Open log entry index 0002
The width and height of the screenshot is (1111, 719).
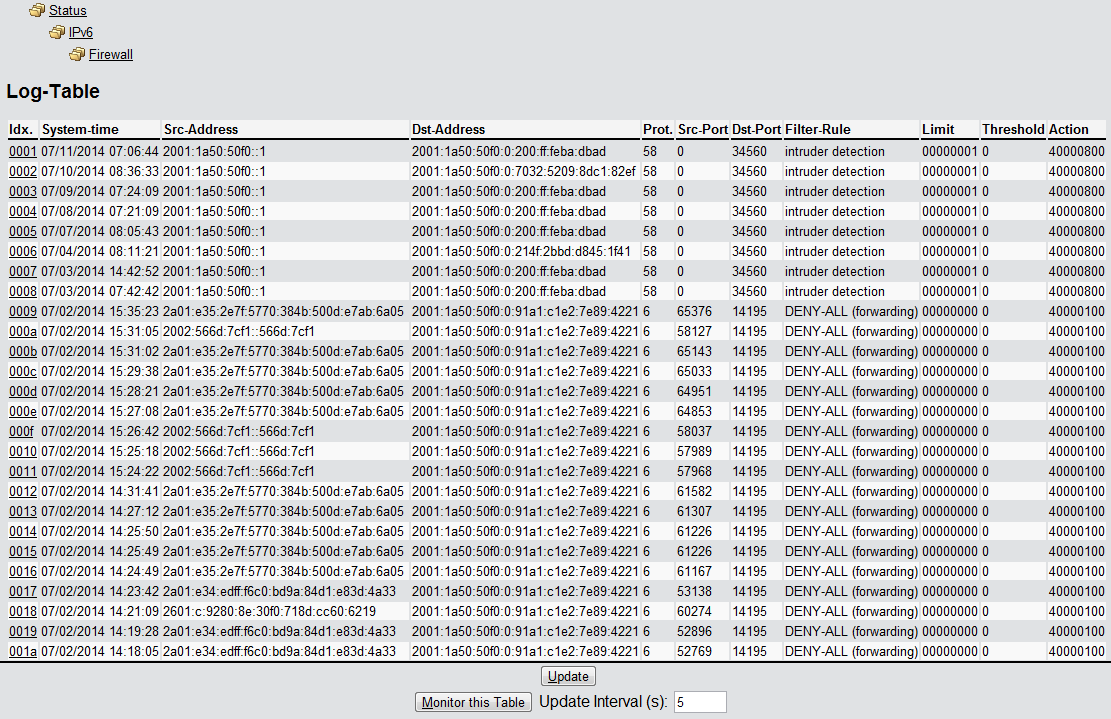pyautogui.click(x=22, y=172)
